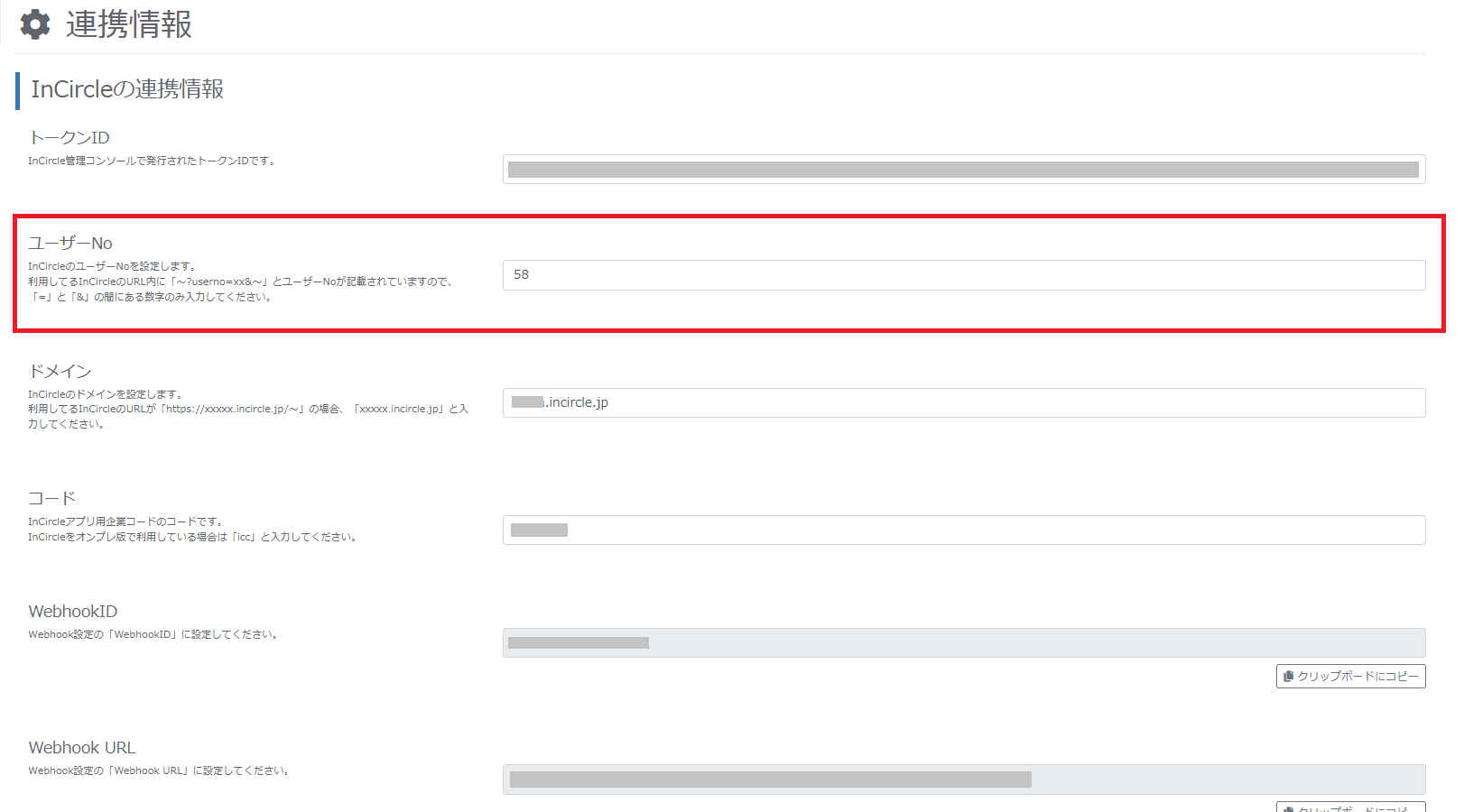Click the note about オンプレ版 'icc' code
This screenshot has height=812, width=1464.
(x=194, y=537)
